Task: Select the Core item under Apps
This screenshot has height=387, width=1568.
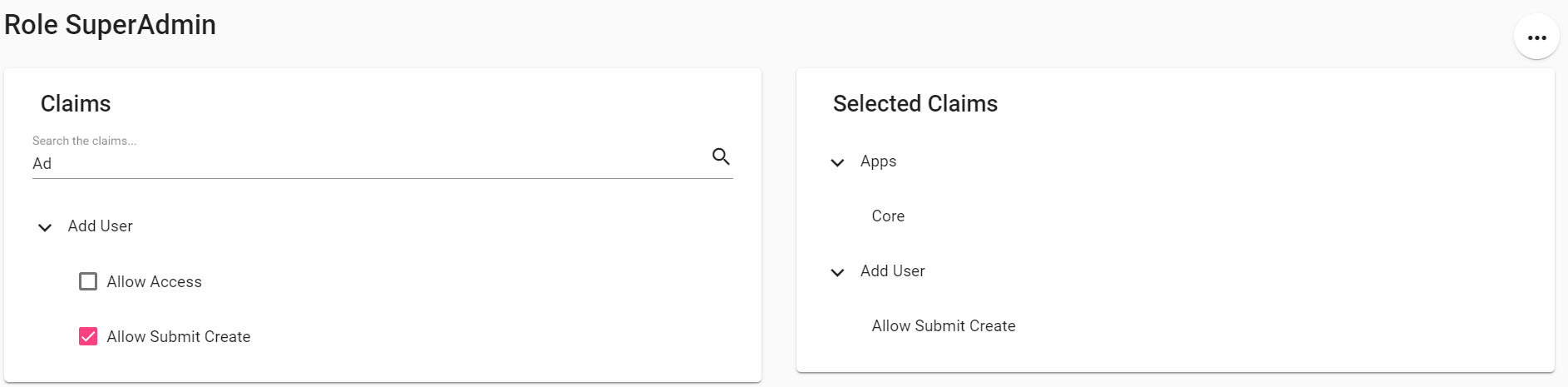Action: pos(888,216)
